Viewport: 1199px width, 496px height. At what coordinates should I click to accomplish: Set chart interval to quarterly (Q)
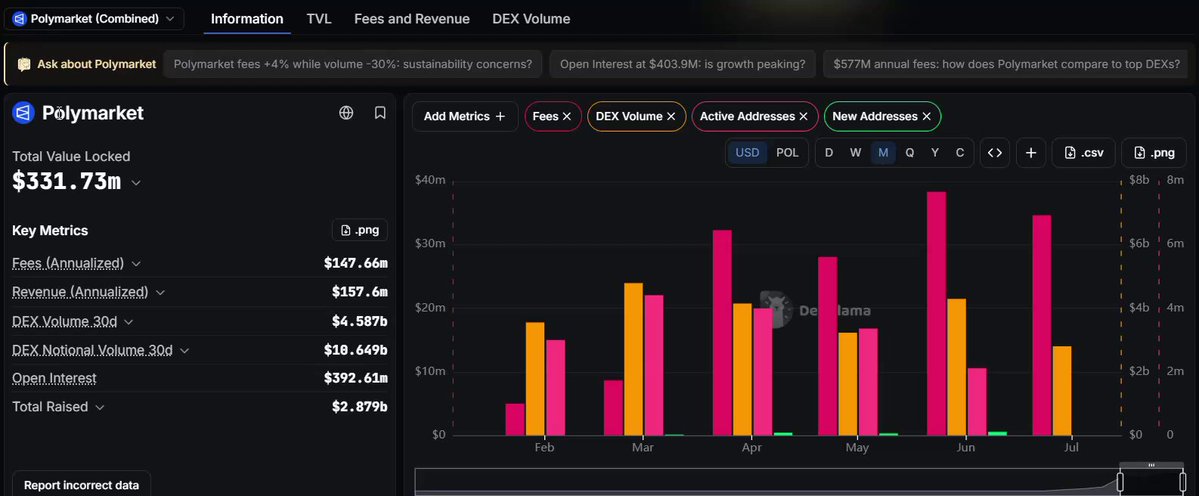[x=910, y=153]
